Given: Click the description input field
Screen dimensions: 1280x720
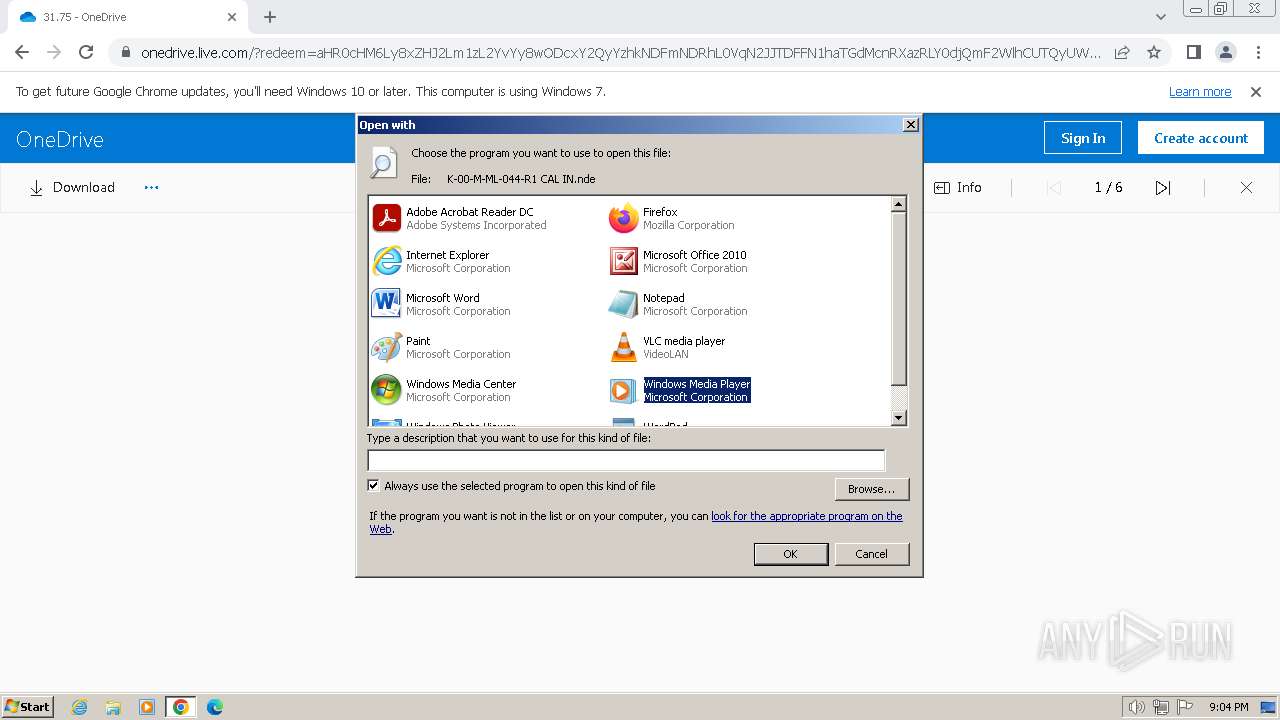Looking at the screenshot, I should 626,460.
